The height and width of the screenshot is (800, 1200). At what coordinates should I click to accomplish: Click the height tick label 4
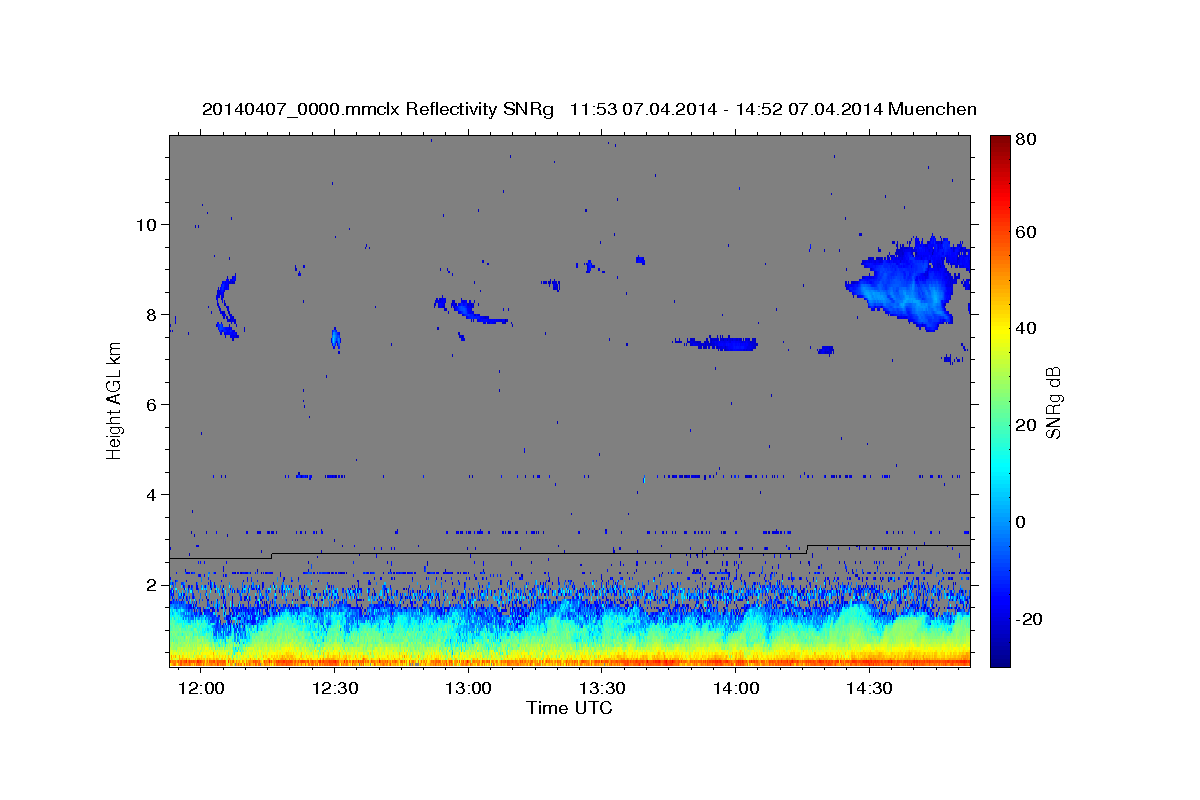[154, 494]
